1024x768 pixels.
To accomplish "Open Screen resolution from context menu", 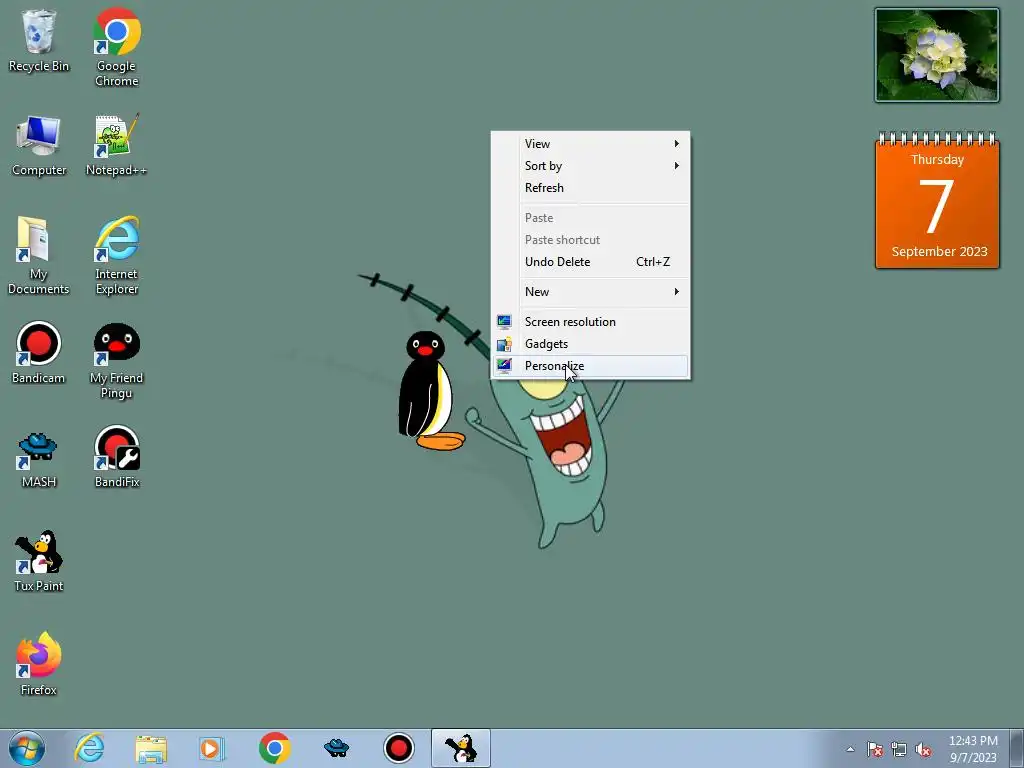I will 590,322.
